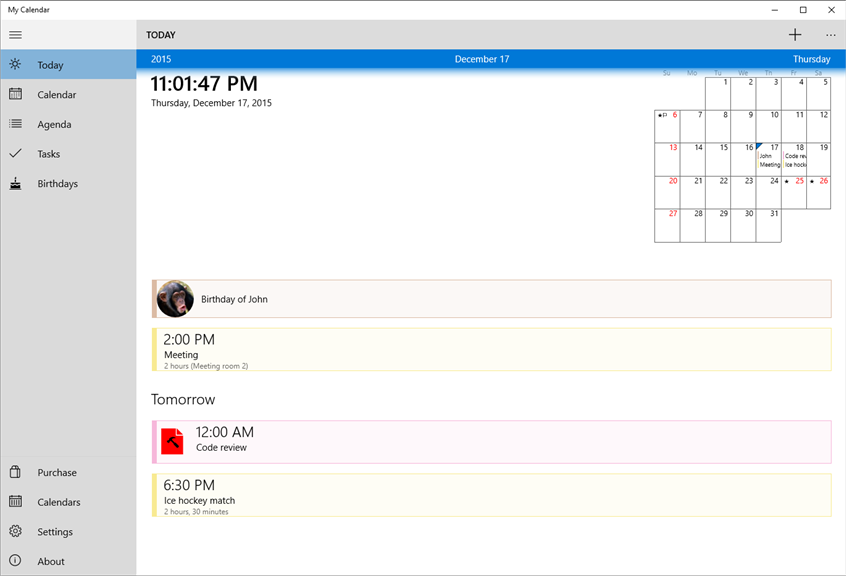Open the Settings gear icon
This screenshot has width=846, height=576.
tap(15, 531)
